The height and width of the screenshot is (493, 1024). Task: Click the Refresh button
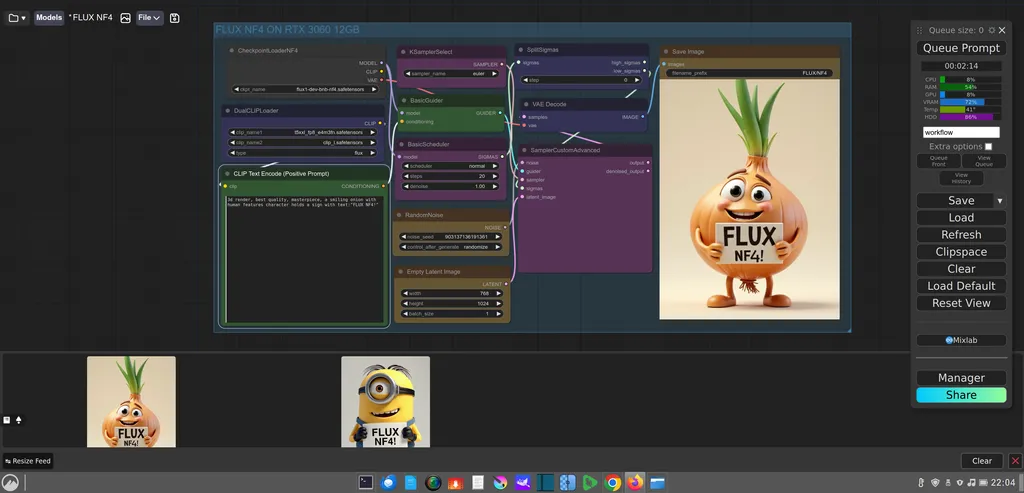(x=961, y=234)
